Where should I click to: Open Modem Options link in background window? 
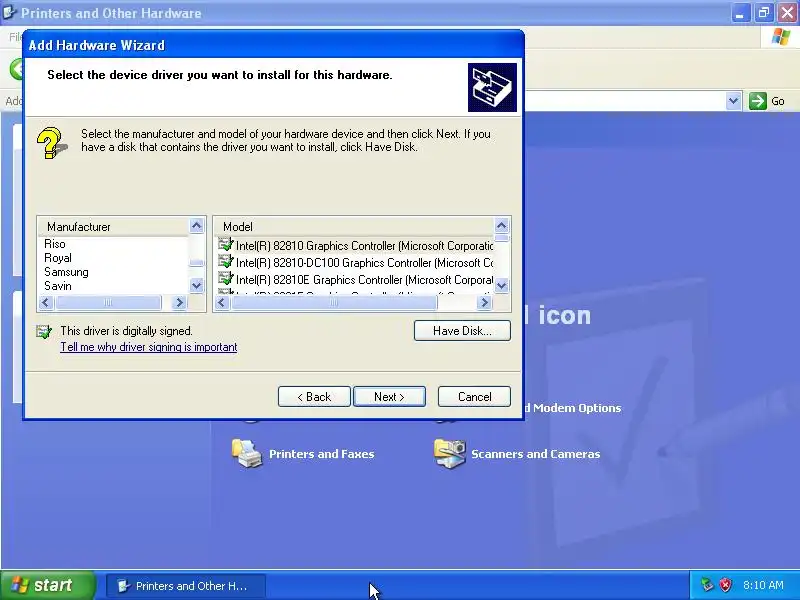tap(573, 408)
